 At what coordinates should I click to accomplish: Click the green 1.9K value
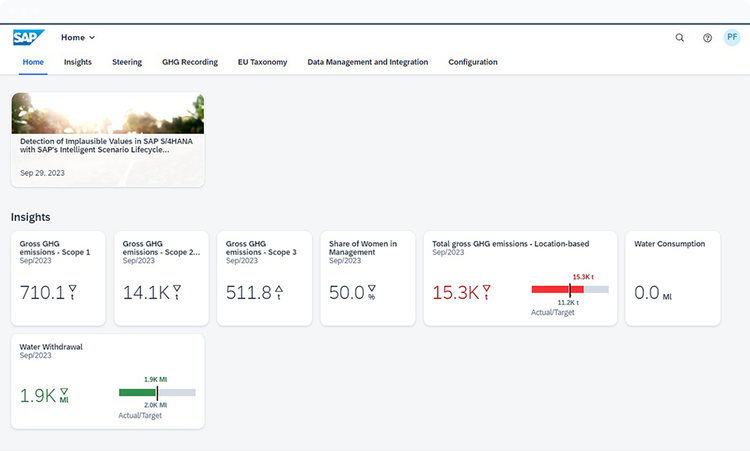tap(38, 396)
